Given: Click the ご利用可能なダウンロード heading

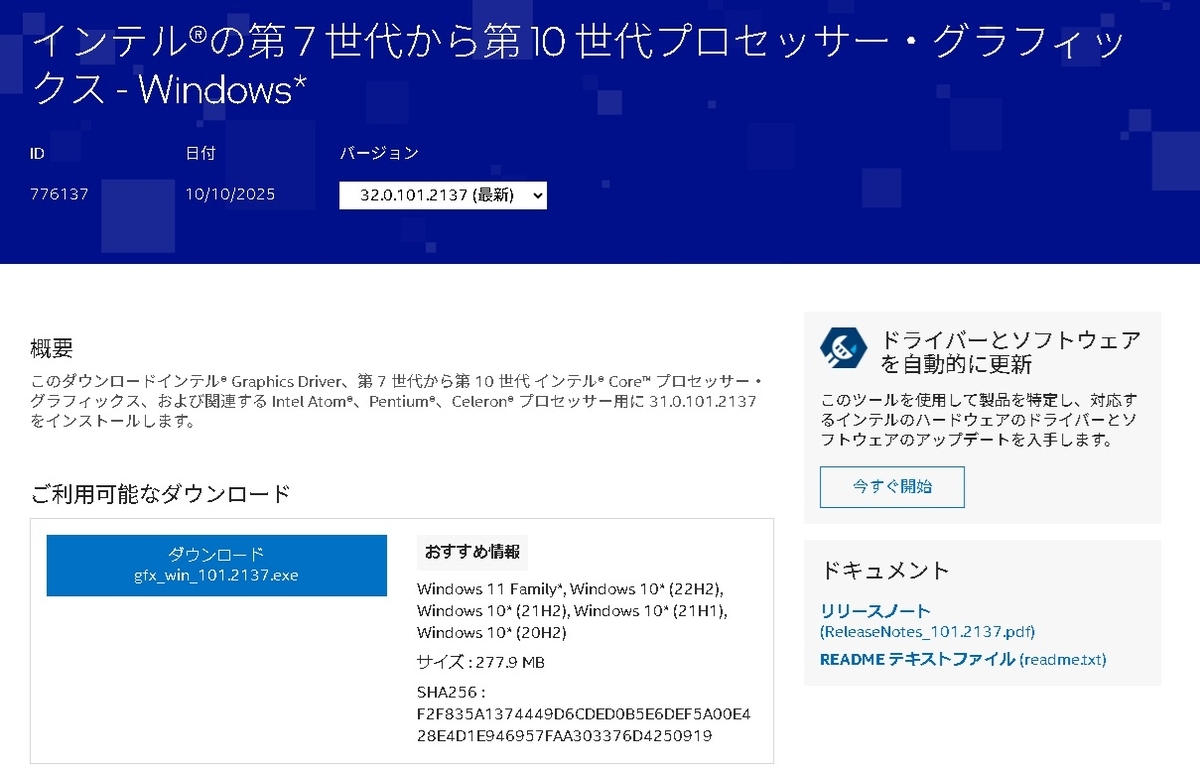Looking at the screenshot, I should point(160,493).
